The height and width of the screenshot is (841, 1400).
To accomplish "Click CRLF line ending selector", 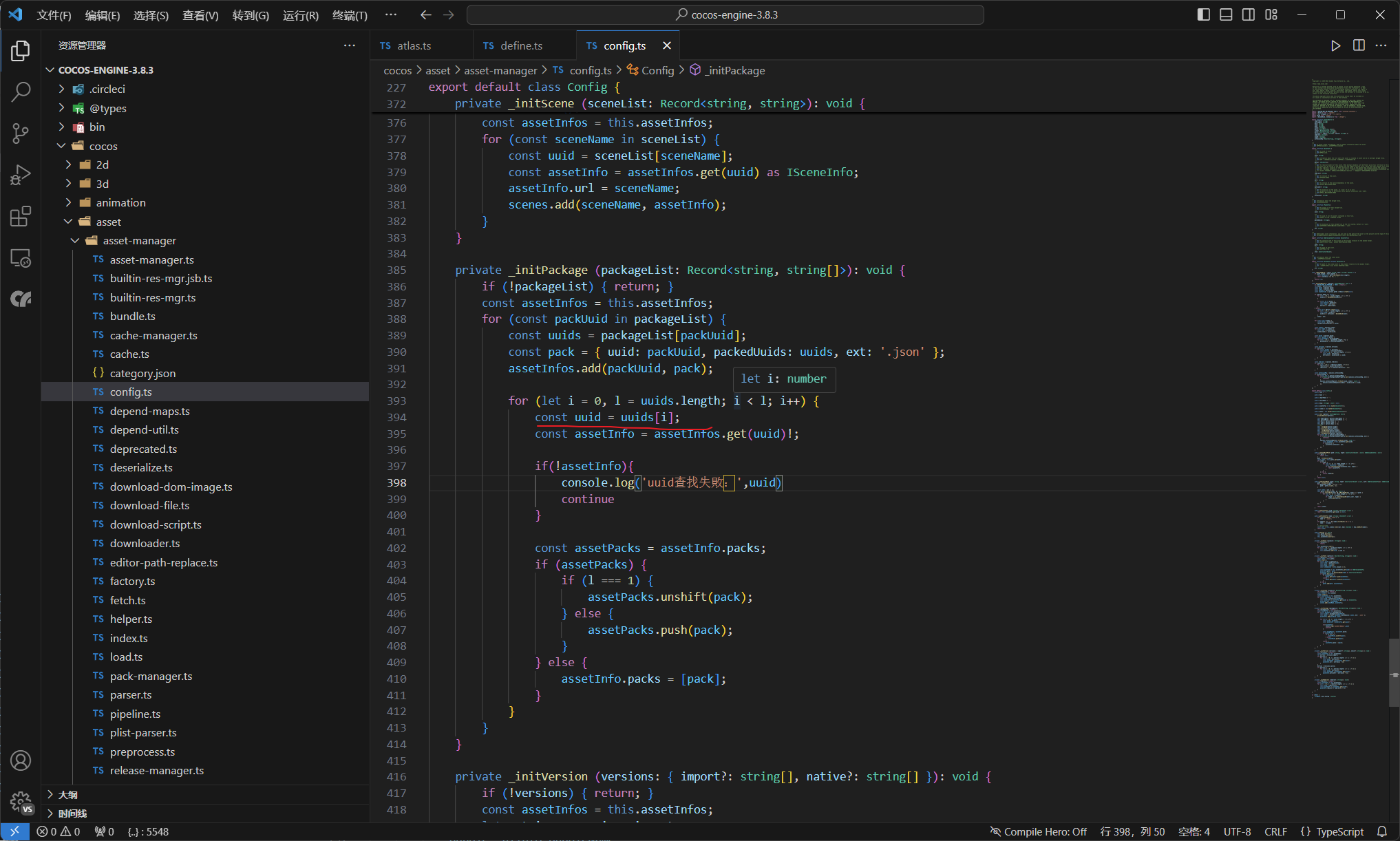I will [x=1275, y=831].
